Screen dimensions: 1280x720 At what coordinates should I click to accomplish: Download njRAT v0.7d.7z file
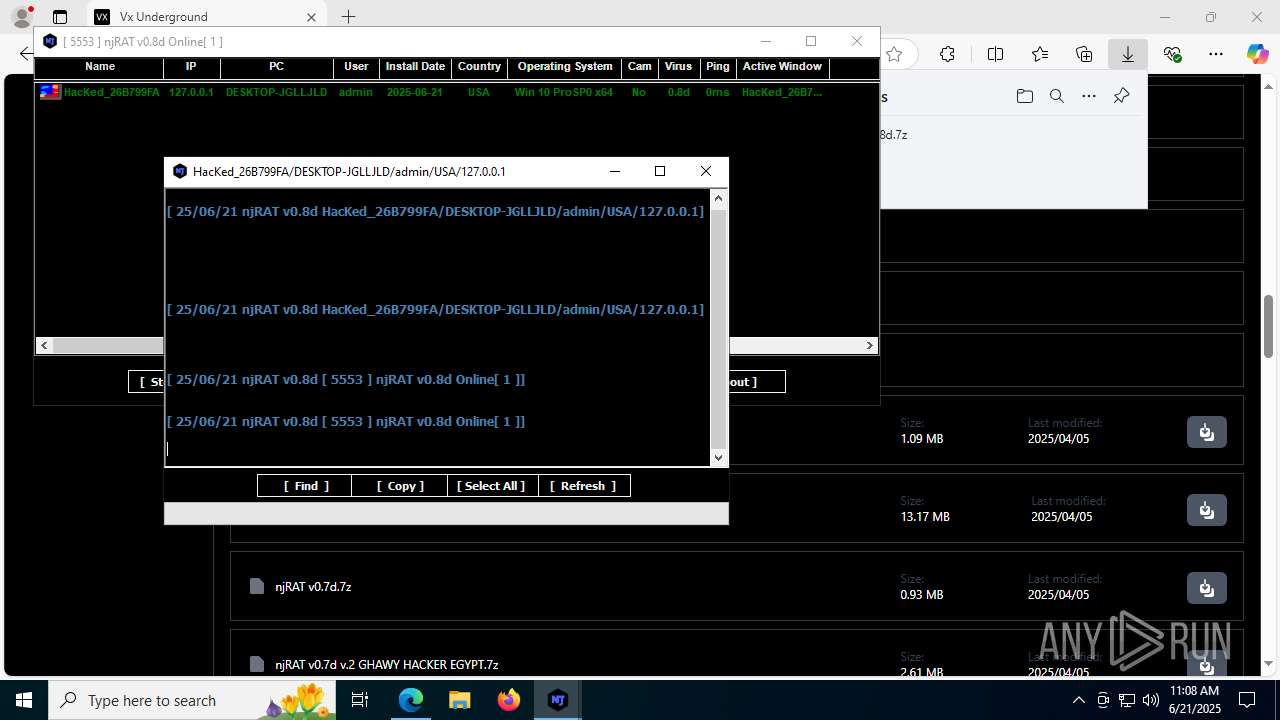coord(1207,588)
